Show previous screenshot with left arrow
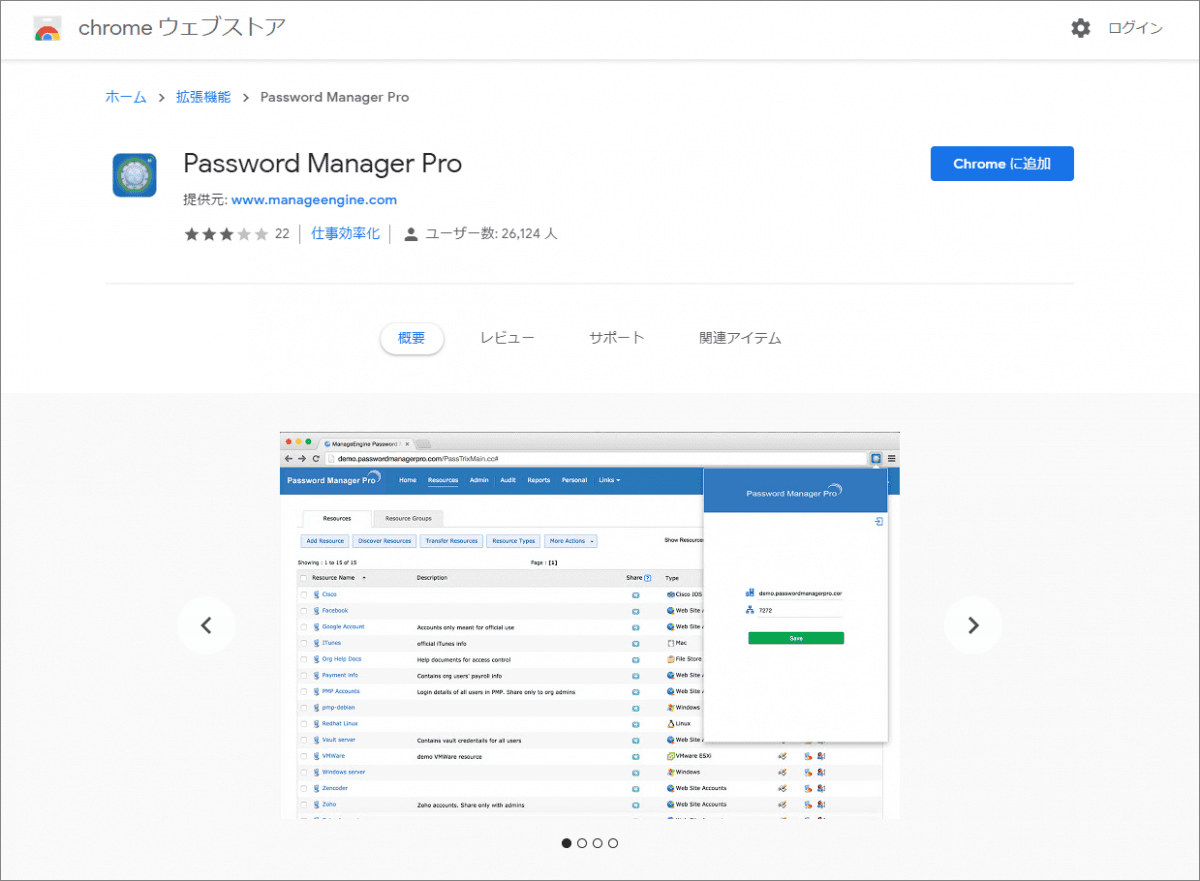 coord(206,626)
